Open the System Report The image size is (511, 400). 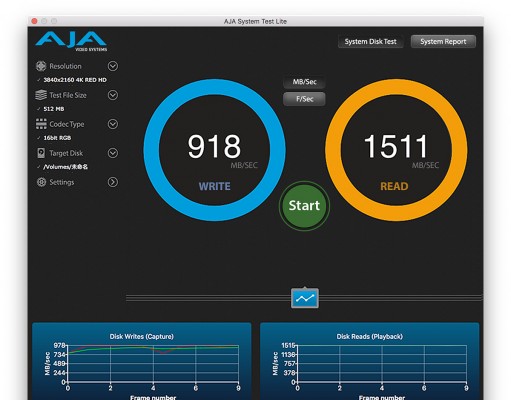click(x=443, y=42)
